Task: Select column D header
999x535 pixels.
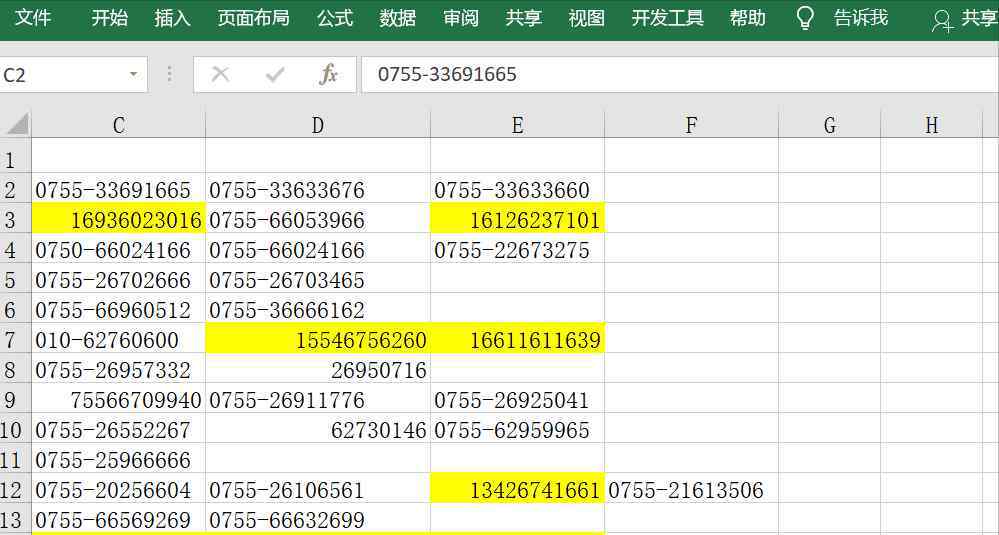Action: [318, 125]
